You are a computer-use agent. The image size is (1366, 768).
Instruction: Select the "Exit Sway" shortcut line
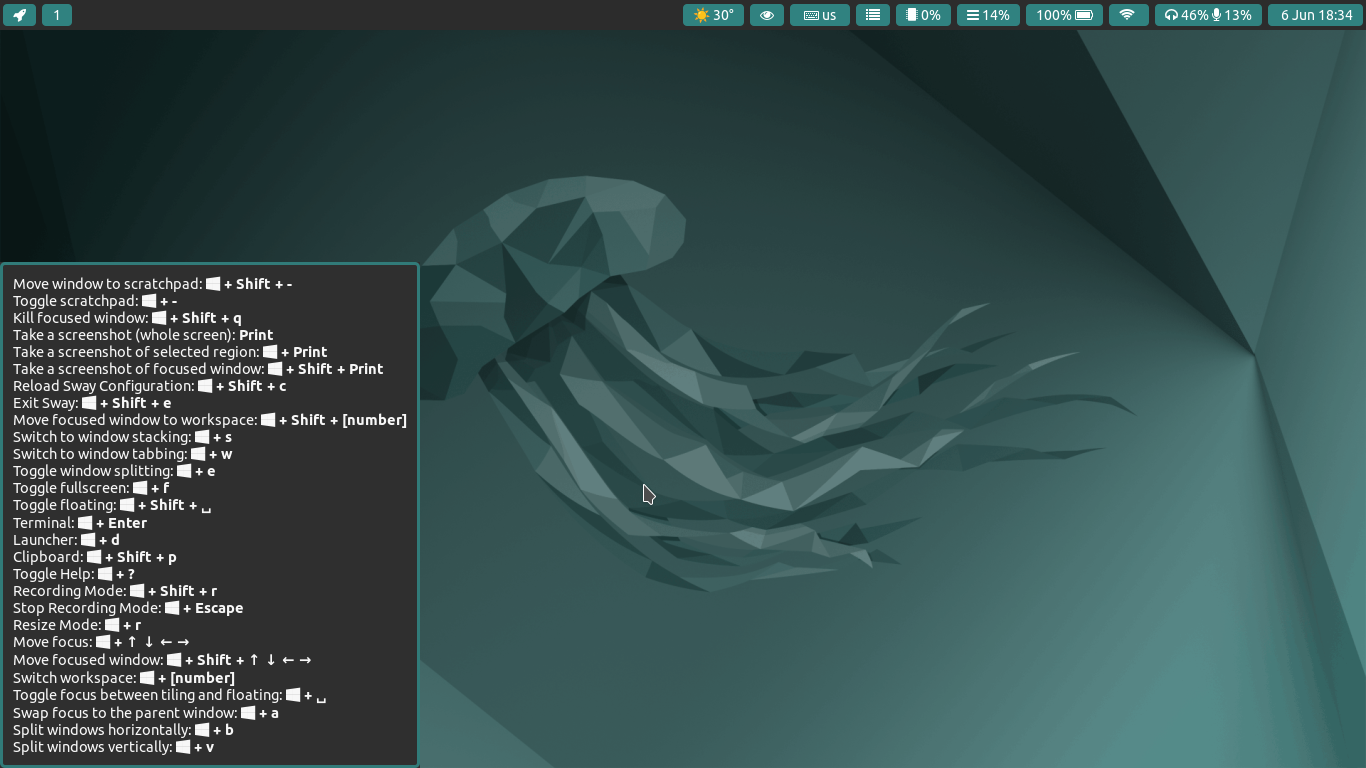click(x=92, y=403)
